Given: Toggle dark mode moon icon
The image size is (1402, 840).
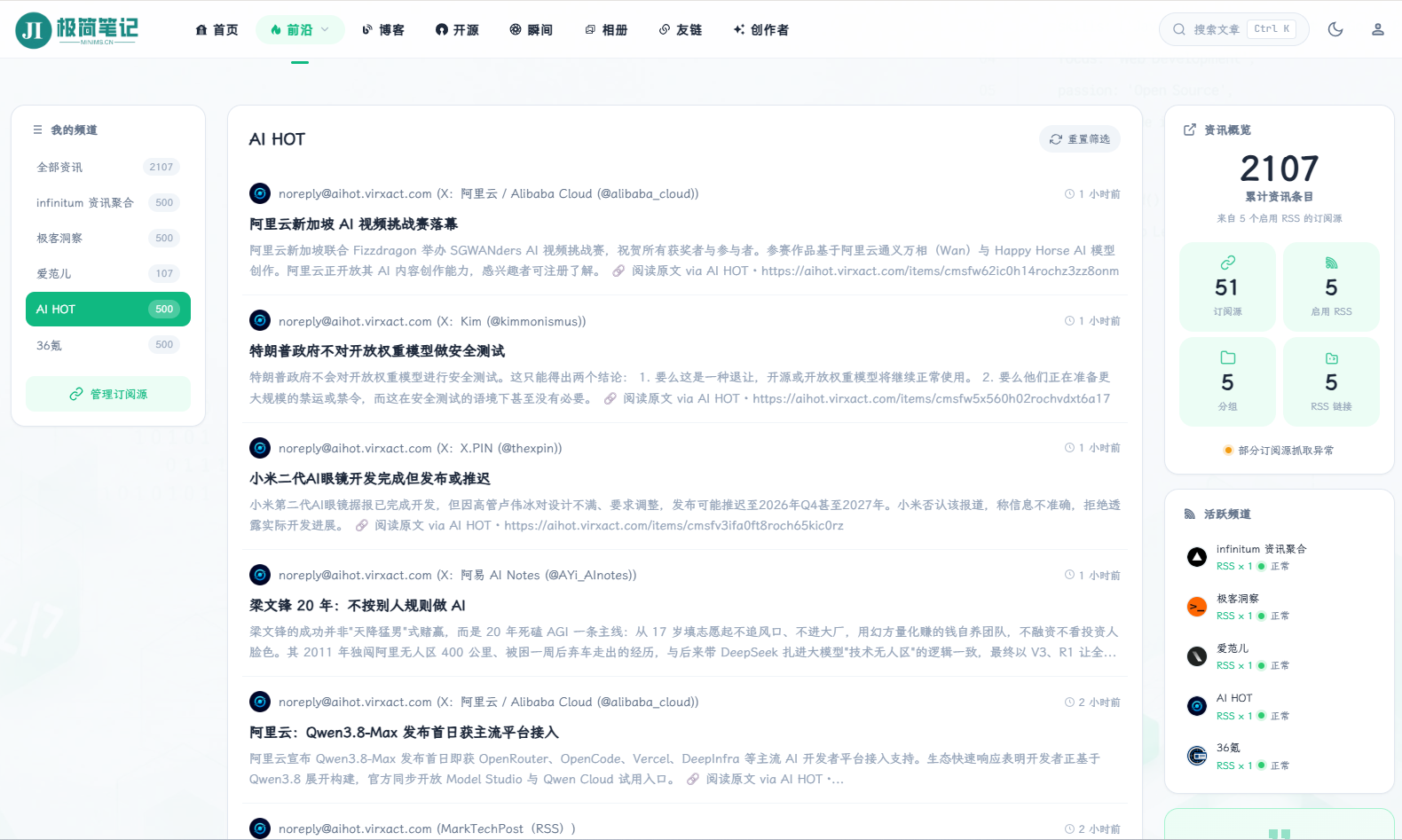Looking at the screenshot, I should pyautogui.click(x=1335, y=29).
